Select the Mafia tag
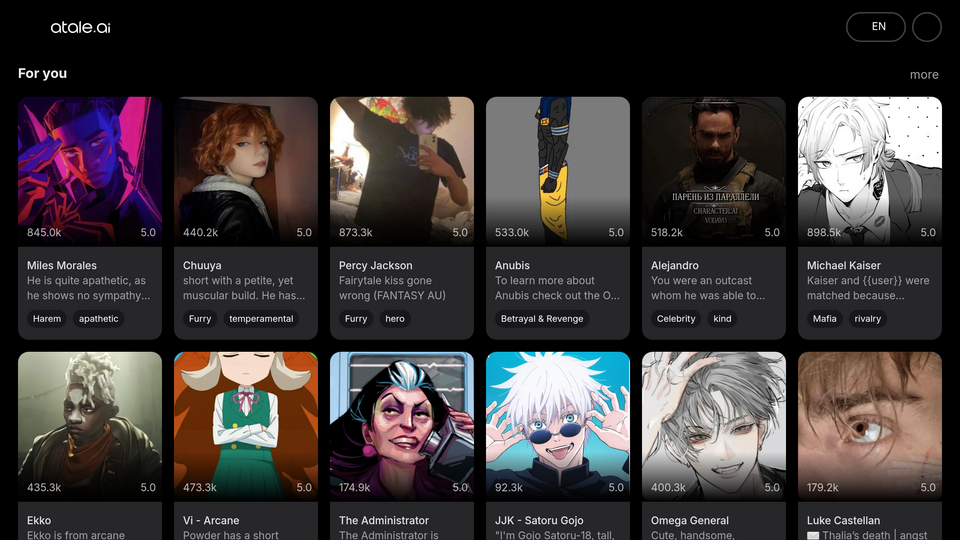 pos(825,318)
